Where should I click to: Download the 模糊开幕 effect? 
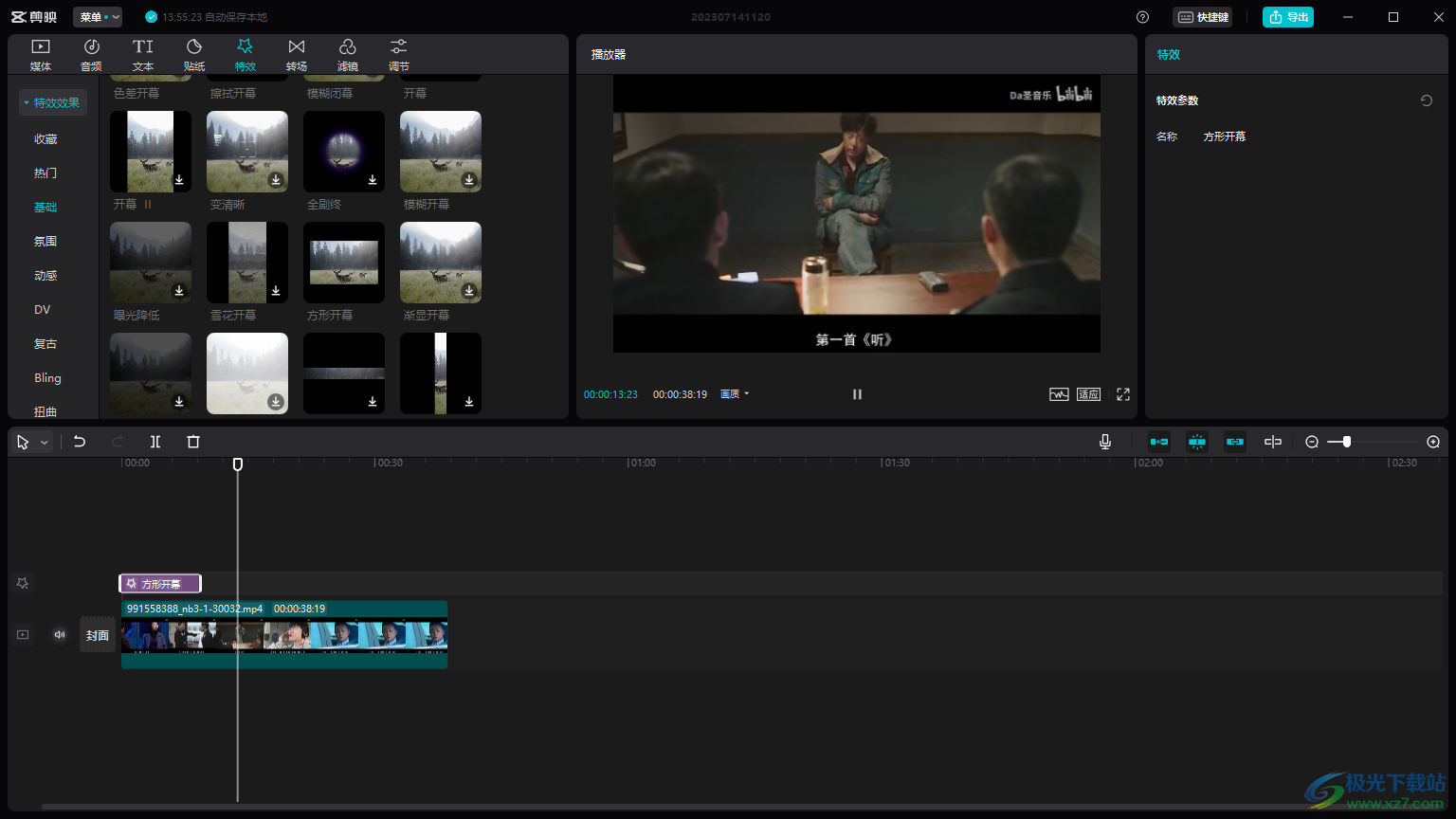coord(469,180)
